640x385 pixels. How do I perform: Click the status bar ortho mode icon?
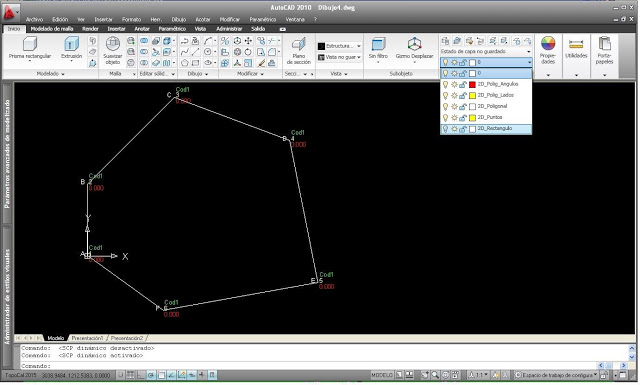[141, 375]
